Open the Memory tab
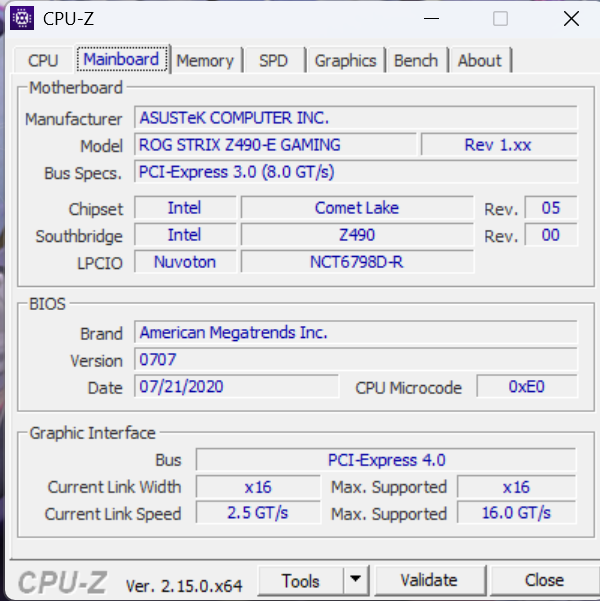Image resolution: width=600 pixels, height=601 pixels. coord(205,61)
